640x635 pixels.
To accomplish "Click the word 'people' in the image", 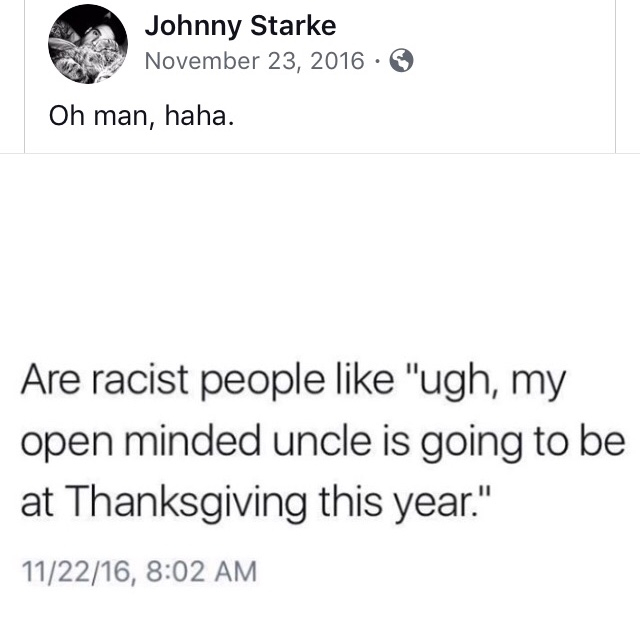I will [x=263, y=383].
